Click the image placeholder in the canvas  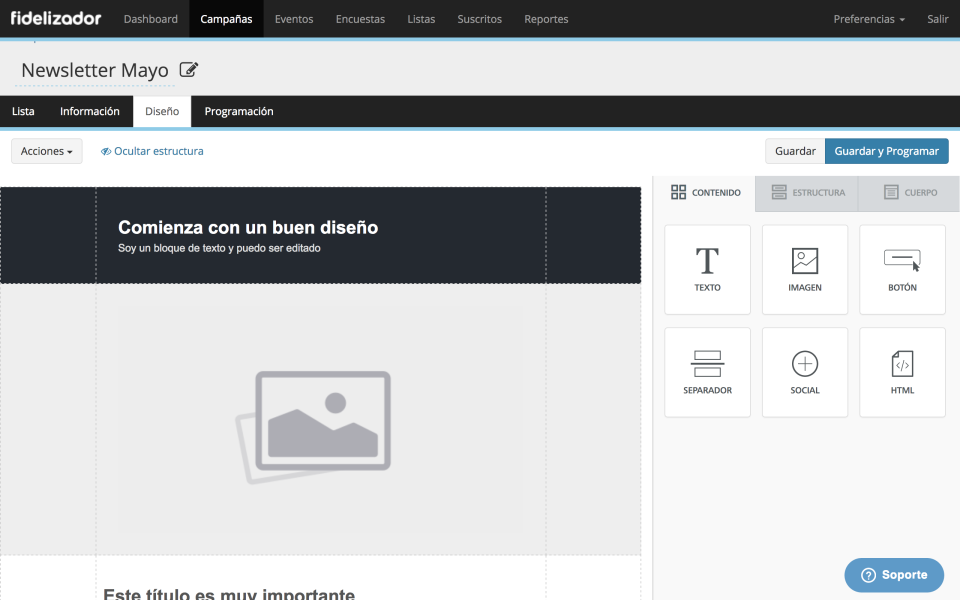pyautogui.click(x=320, y=420)
